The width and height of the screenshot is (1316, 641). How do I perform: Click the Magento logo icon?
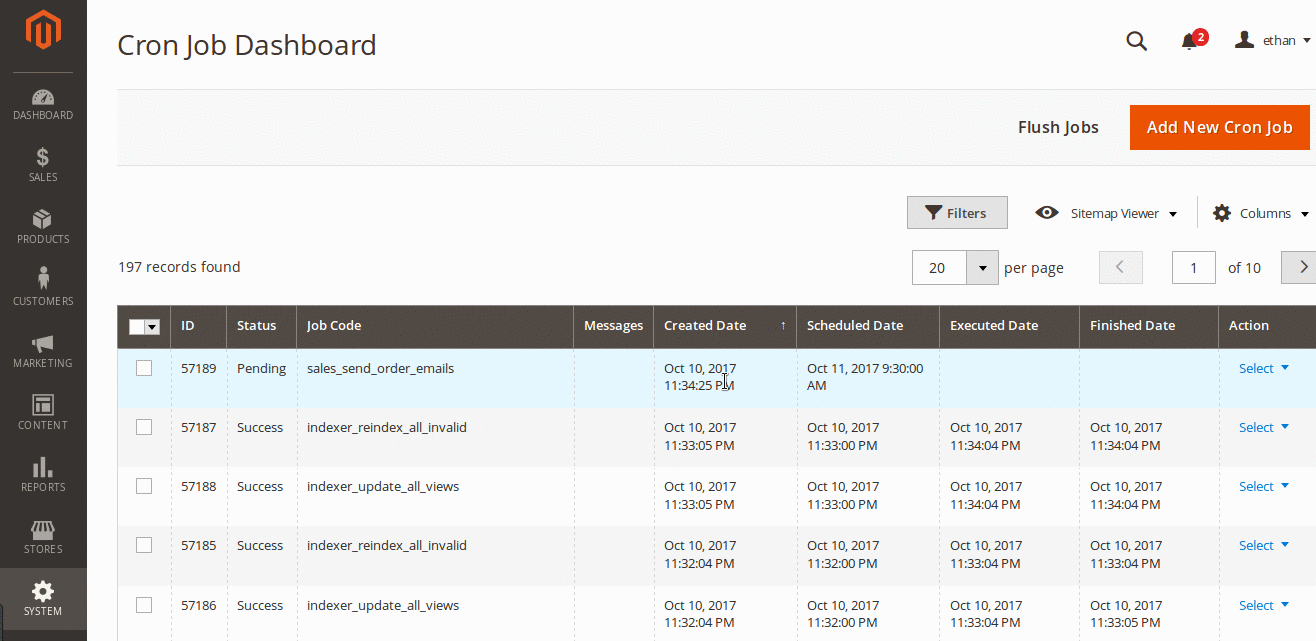pos(43,30)
